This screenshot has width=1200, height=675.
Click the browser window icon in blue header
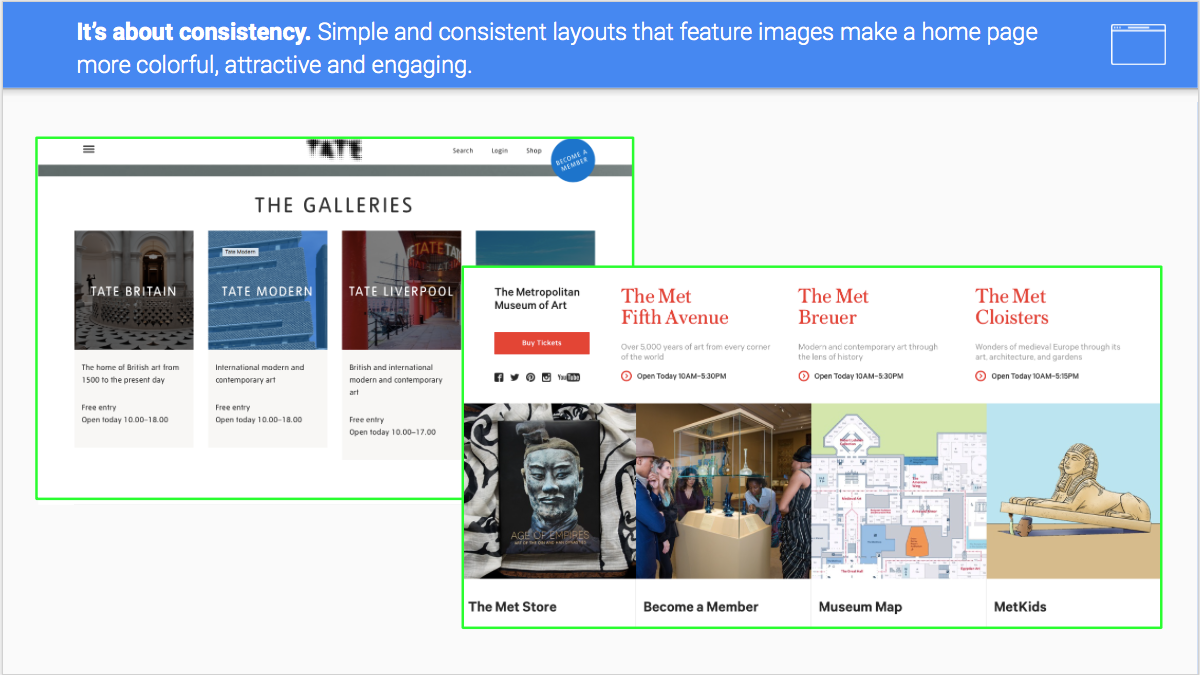(x=1139, y=44)
